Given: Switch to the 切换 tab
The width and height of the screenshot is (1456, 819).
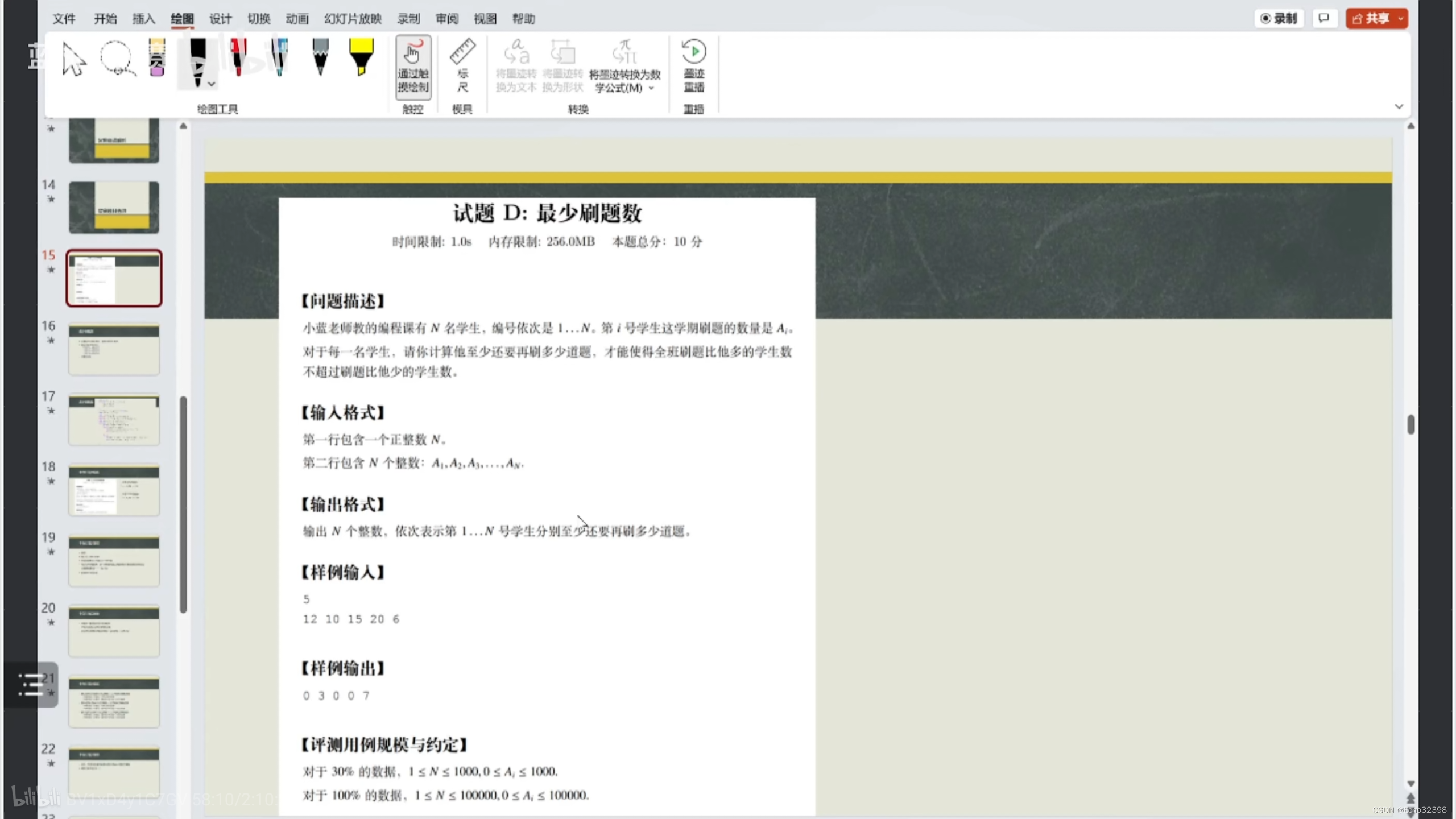Looking at the screenshot, I should (259, 19).
